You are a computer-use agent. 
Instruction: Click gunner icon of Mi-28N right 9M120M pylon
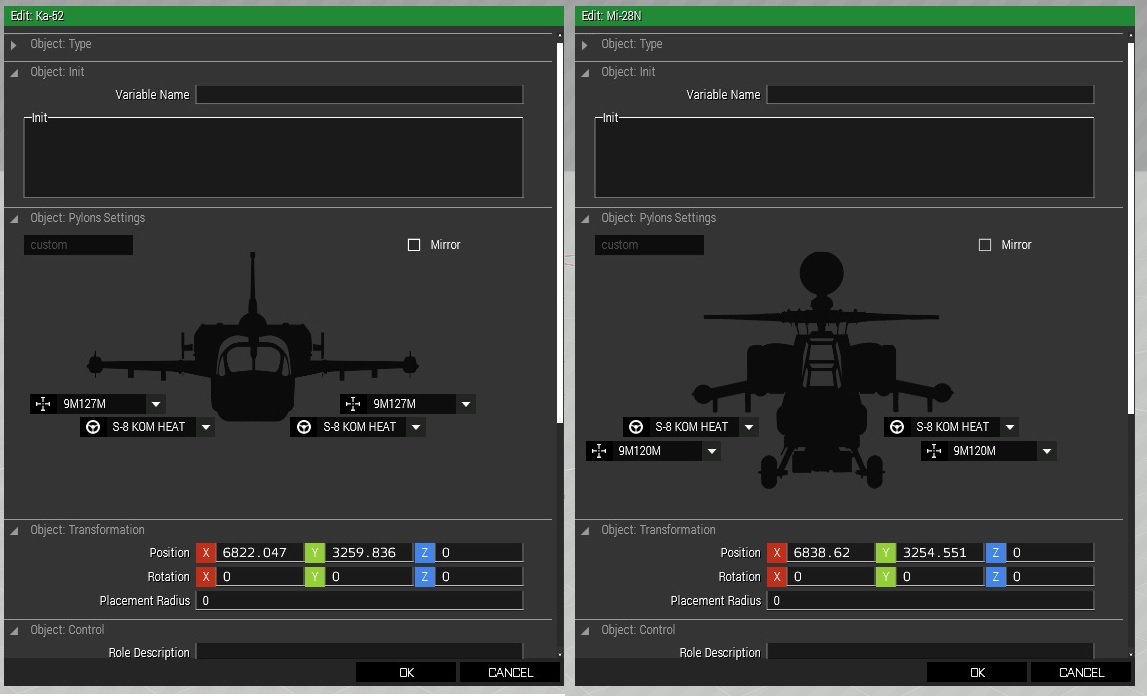(934, 451)
